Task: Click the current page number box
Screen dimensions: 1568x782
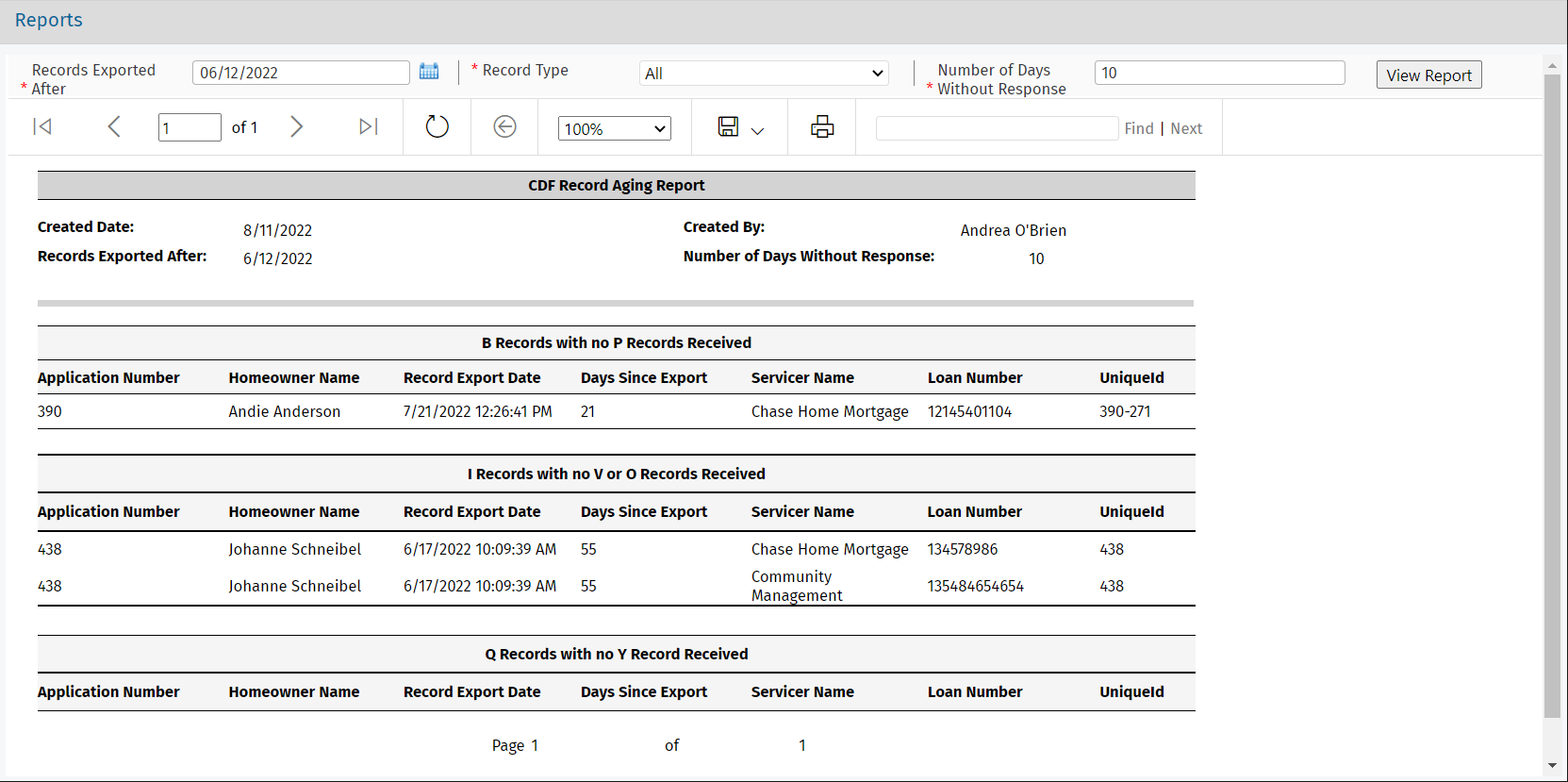Action: (x=189, y=127)
